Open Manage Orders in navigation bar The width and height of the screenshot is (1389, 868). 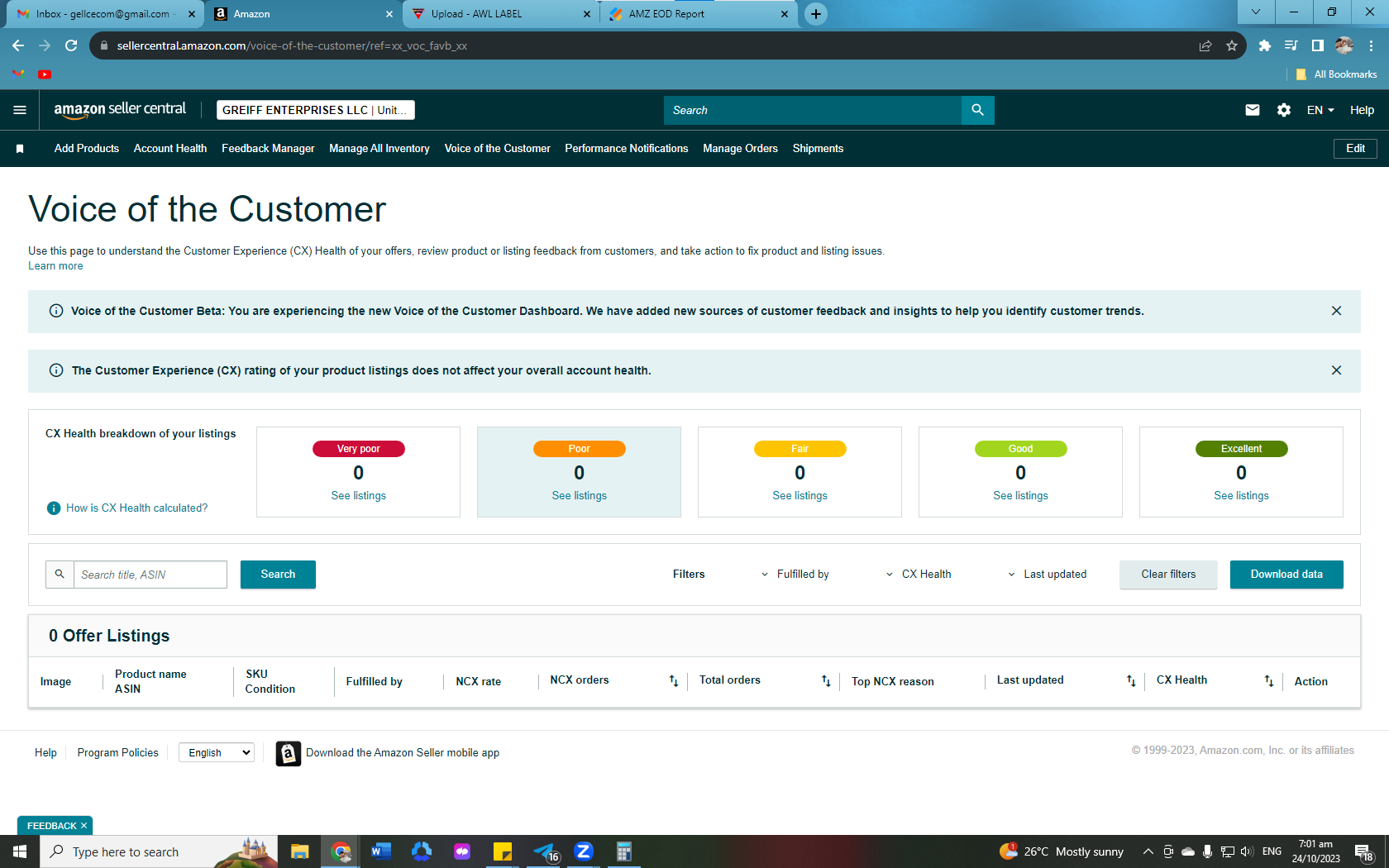[740, 149]
